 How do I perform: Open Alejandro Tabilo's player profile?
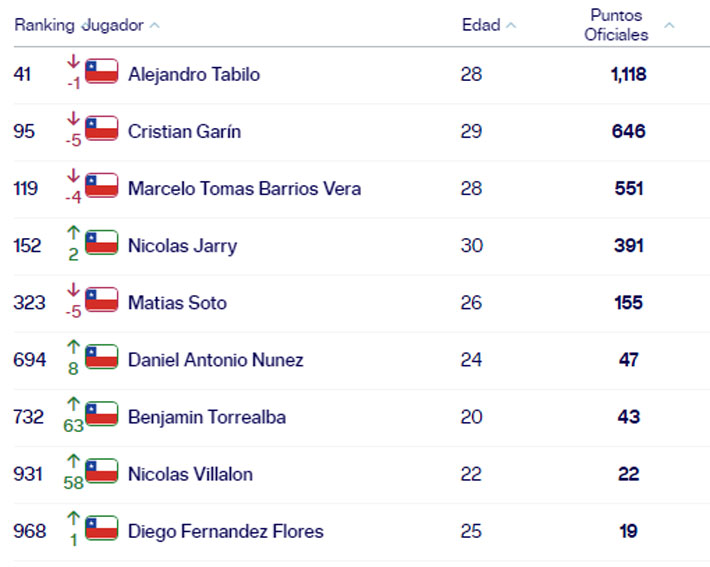pos(192,74)
